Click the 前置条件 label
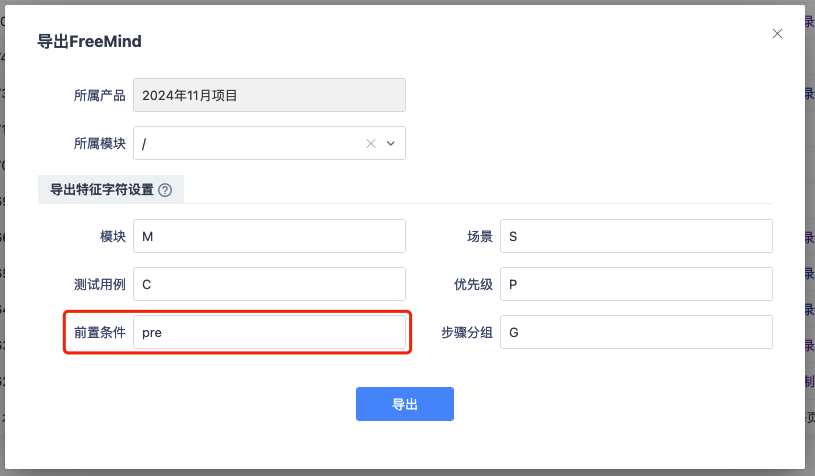This screenshot has height=476, width=815. pos(100,333)
